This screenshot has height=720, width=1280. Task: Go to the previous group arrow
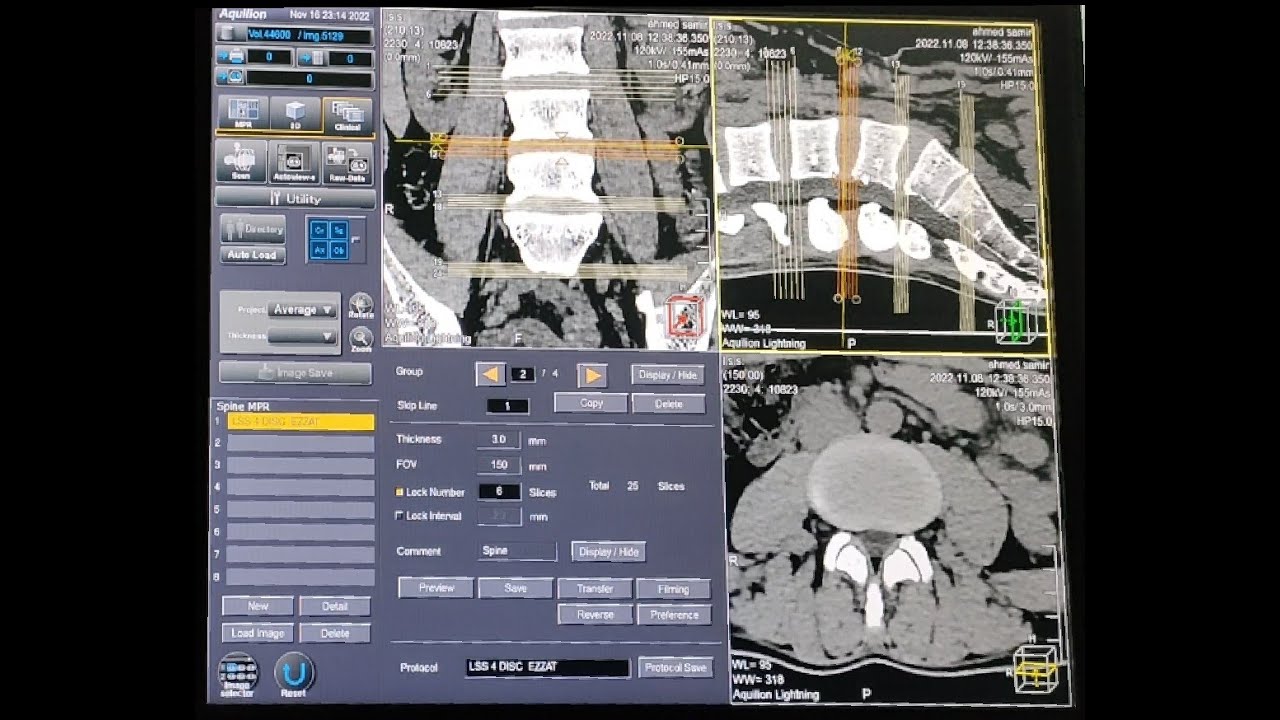click(x=490, y=374)
